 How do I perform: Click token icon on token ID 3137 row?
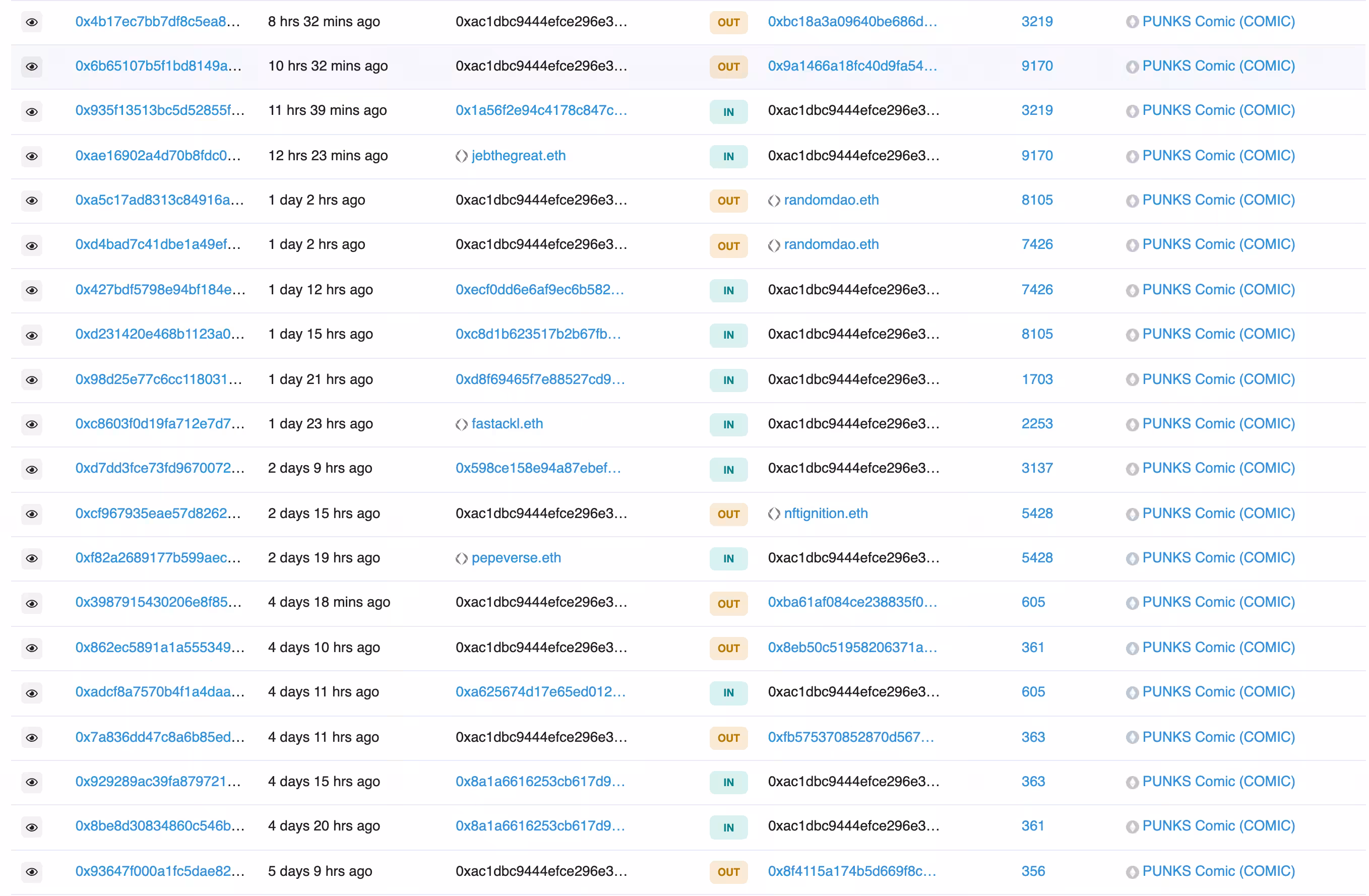click(1132, 469)
